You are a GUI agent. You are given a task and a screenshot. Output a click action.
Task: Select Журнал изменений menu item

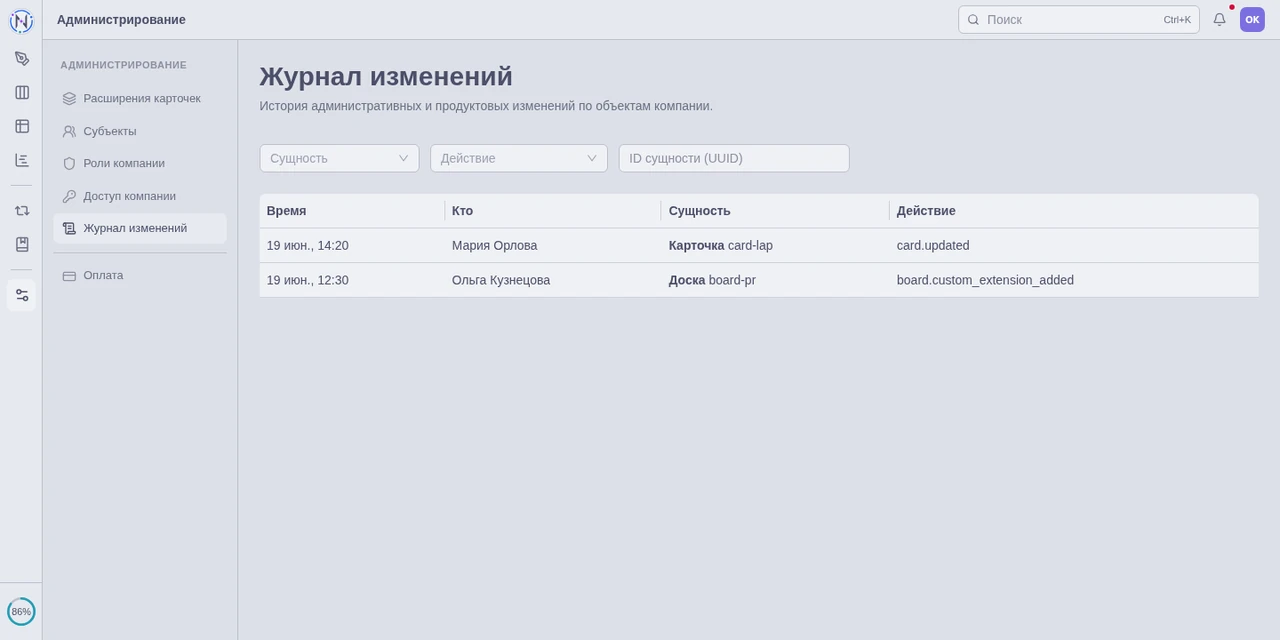(140, 228)
